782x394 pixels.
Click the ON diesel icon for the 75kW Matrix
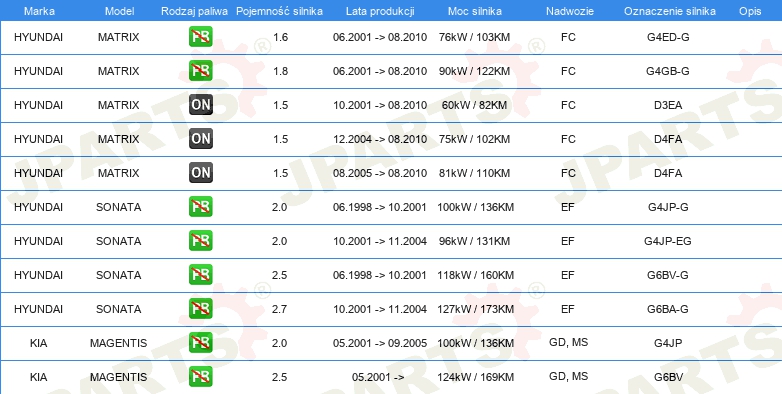pyautogui.click(x=200, y=139)
